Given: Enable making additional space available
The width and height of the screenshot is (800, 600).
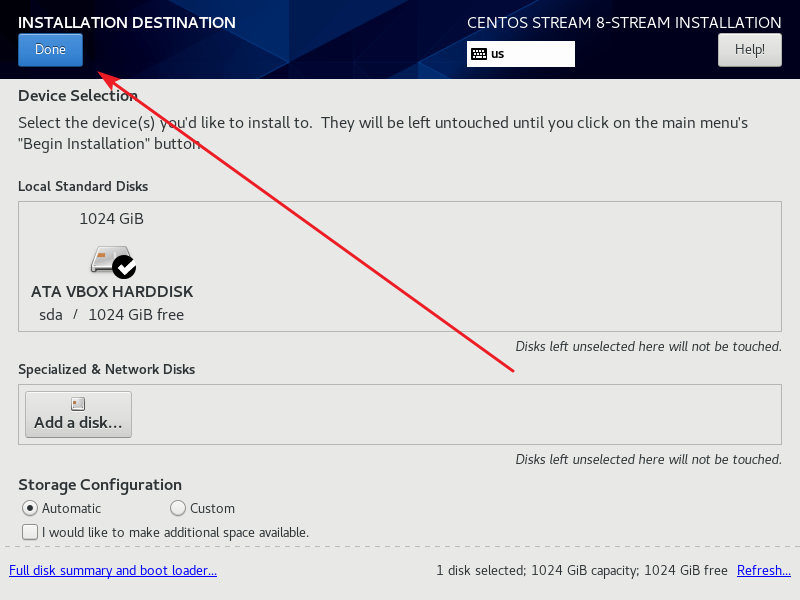Looking at the screenshot, I should tap(29, 531).
